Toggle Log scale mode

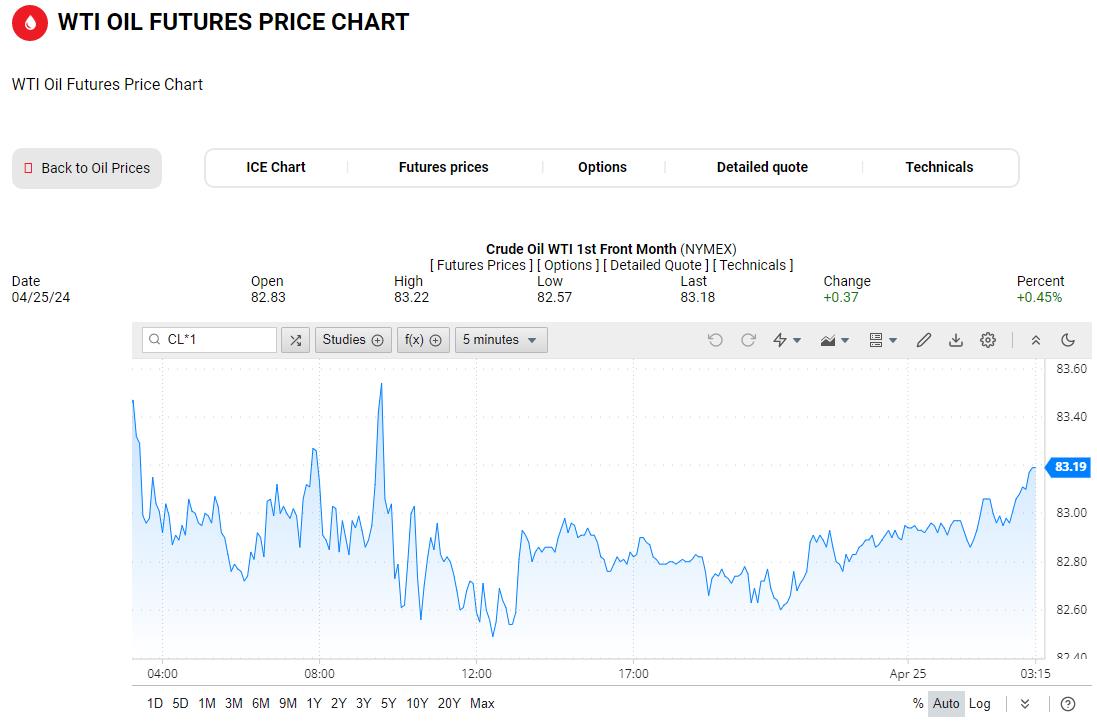coord(979,704)
